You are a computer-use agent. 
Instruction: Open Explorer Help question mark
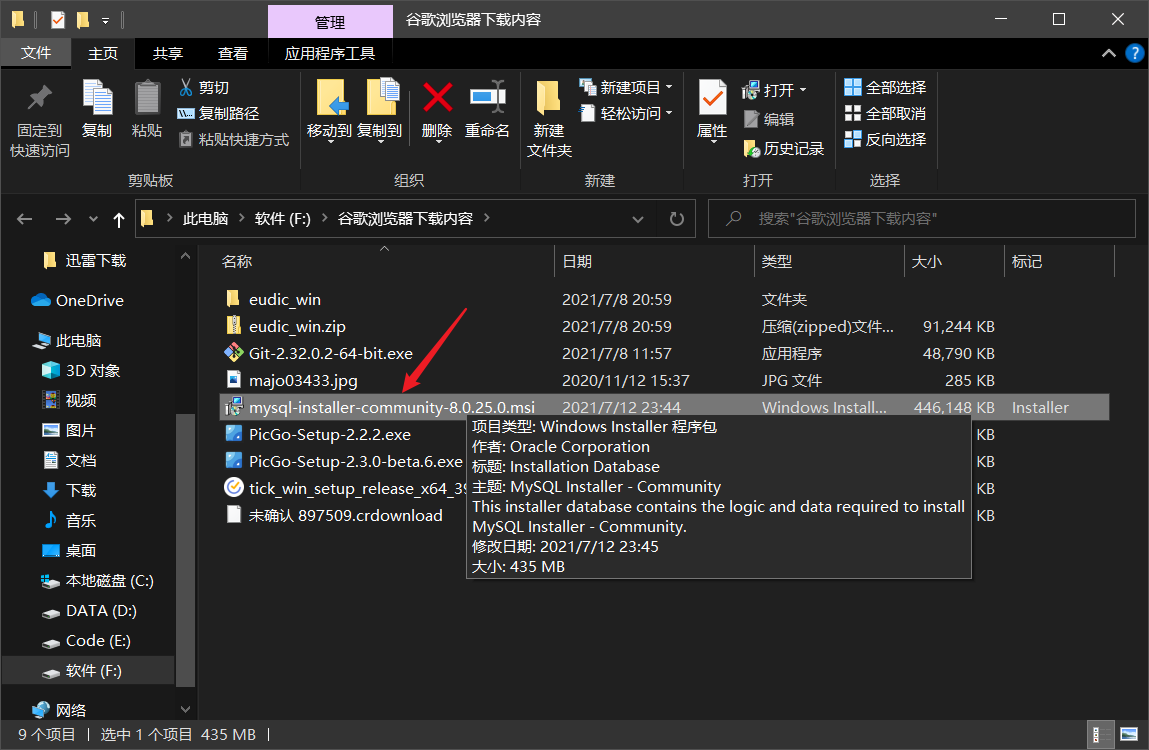tap(1134, 53)
